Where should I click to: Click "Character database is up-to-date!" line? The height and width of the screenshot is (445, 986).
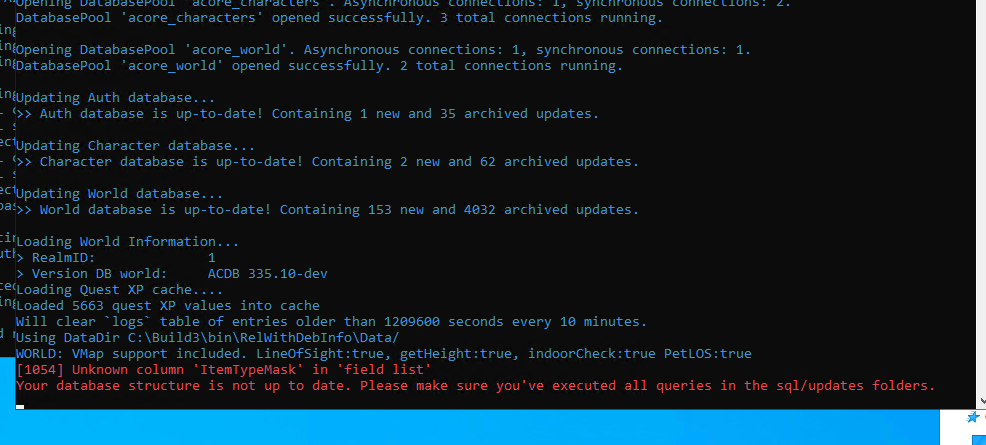point(328,162)
